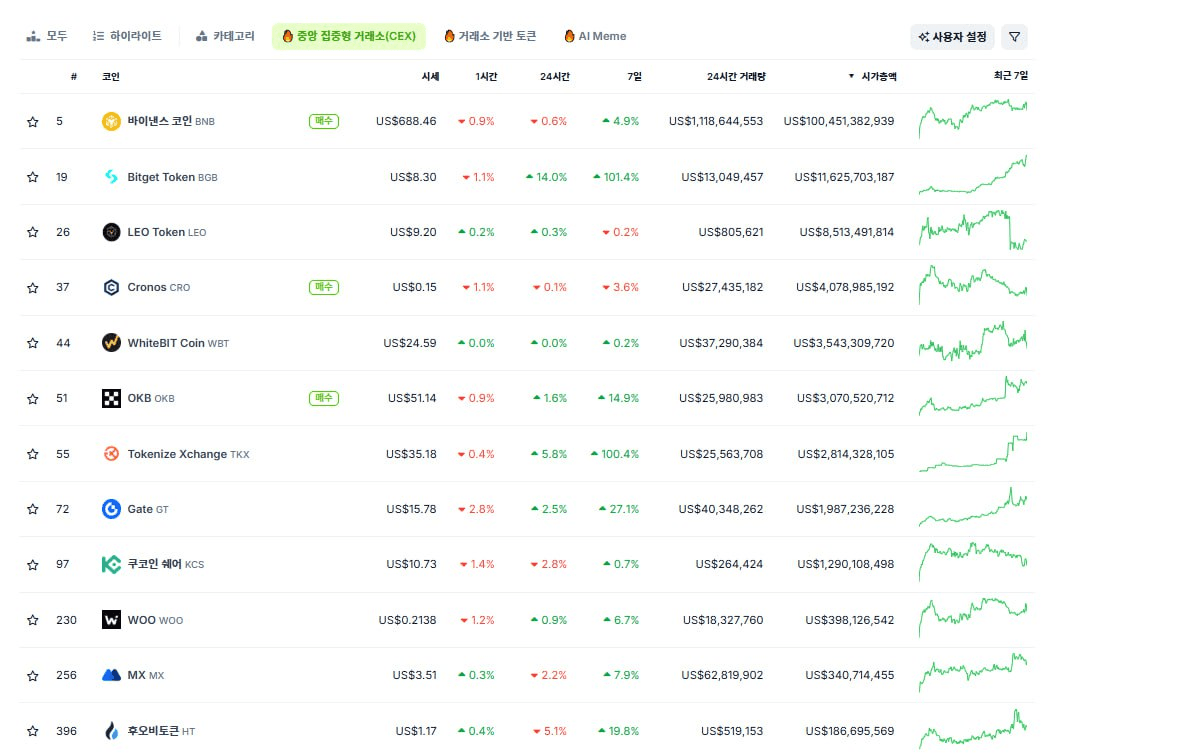Sort by 24시간 change column header
Image resolution: width=1182 pixels, height=756 pixels.
pos(555,76)
